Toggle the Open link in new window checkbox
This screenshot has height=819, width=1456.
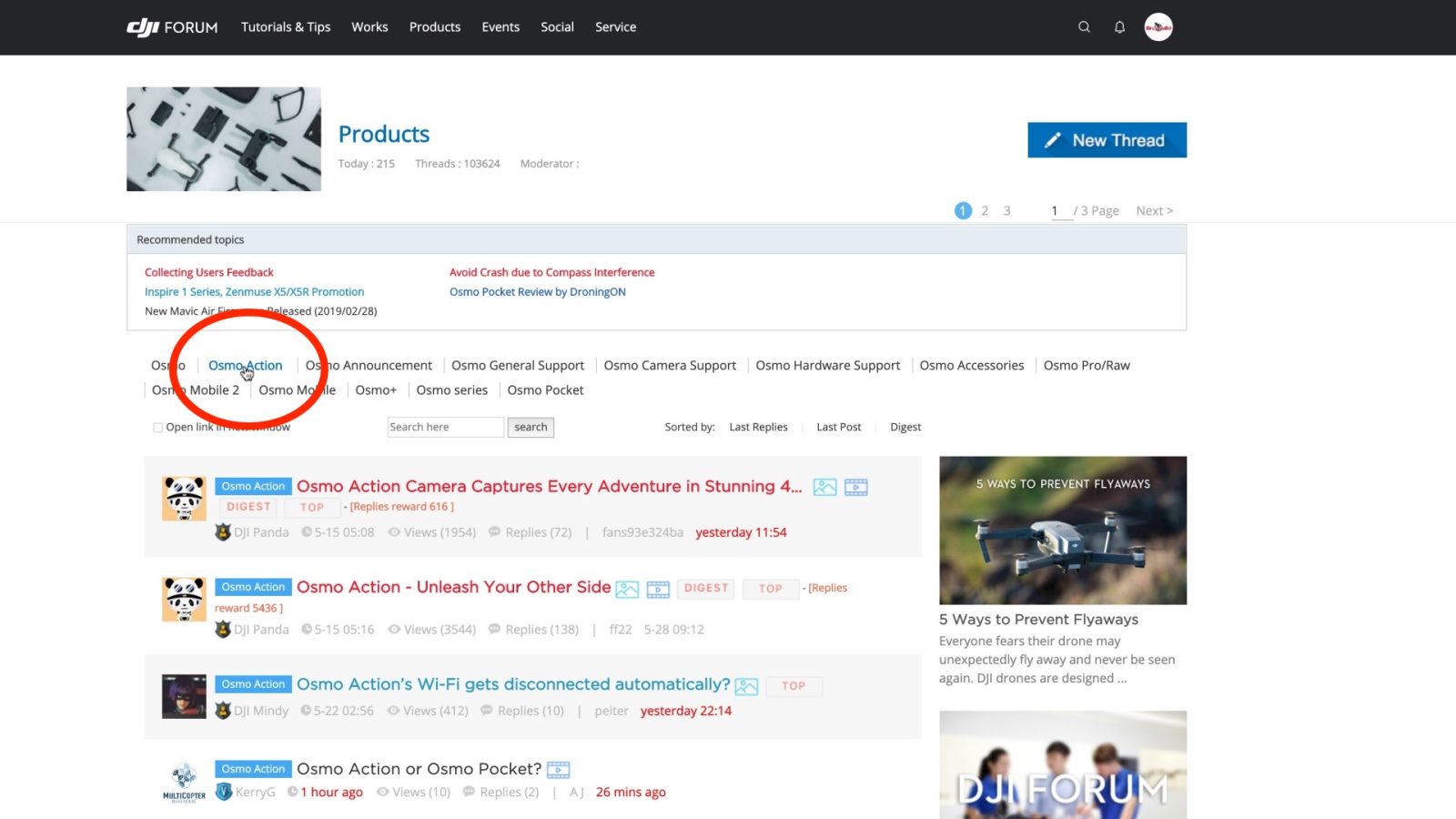pyautogui.click(x=158, y=428)
